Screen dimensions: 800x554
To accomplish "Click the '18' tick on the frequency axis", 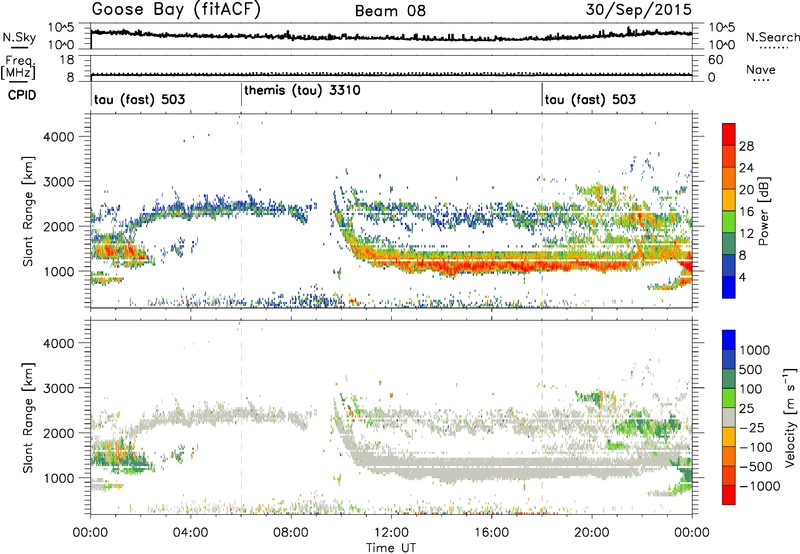I will point(67,60).
